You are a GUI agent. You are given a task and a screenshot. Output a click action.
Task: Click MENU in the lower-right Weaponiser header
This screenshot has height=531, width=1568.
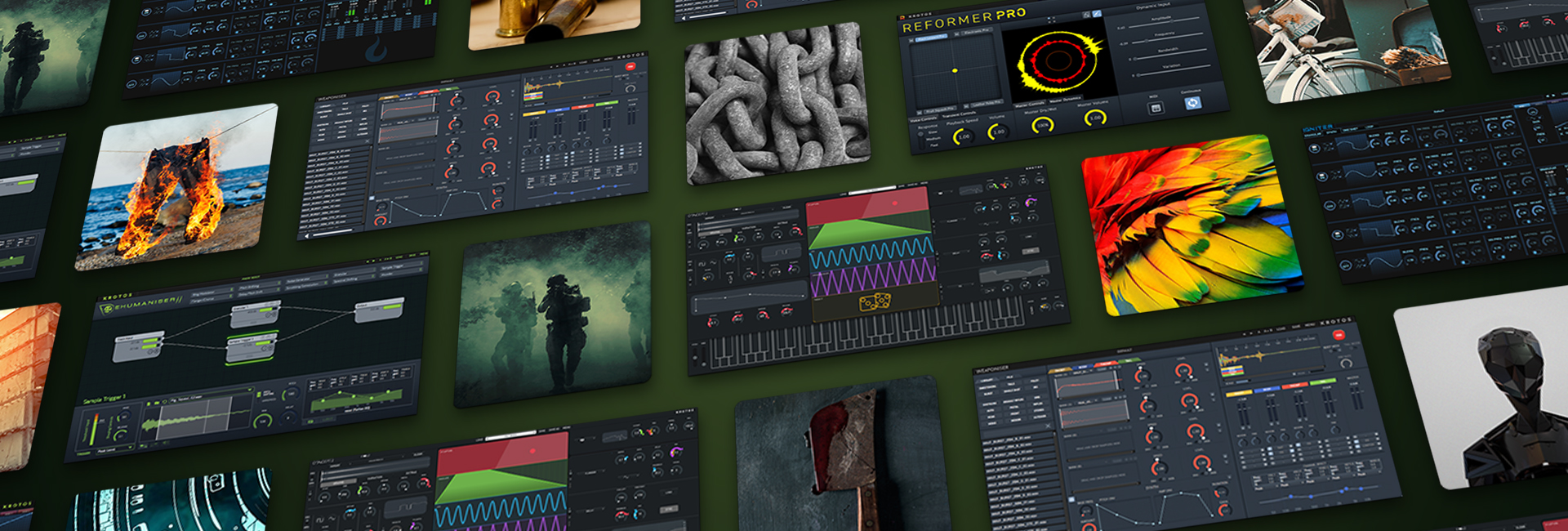pos(1309,326)
